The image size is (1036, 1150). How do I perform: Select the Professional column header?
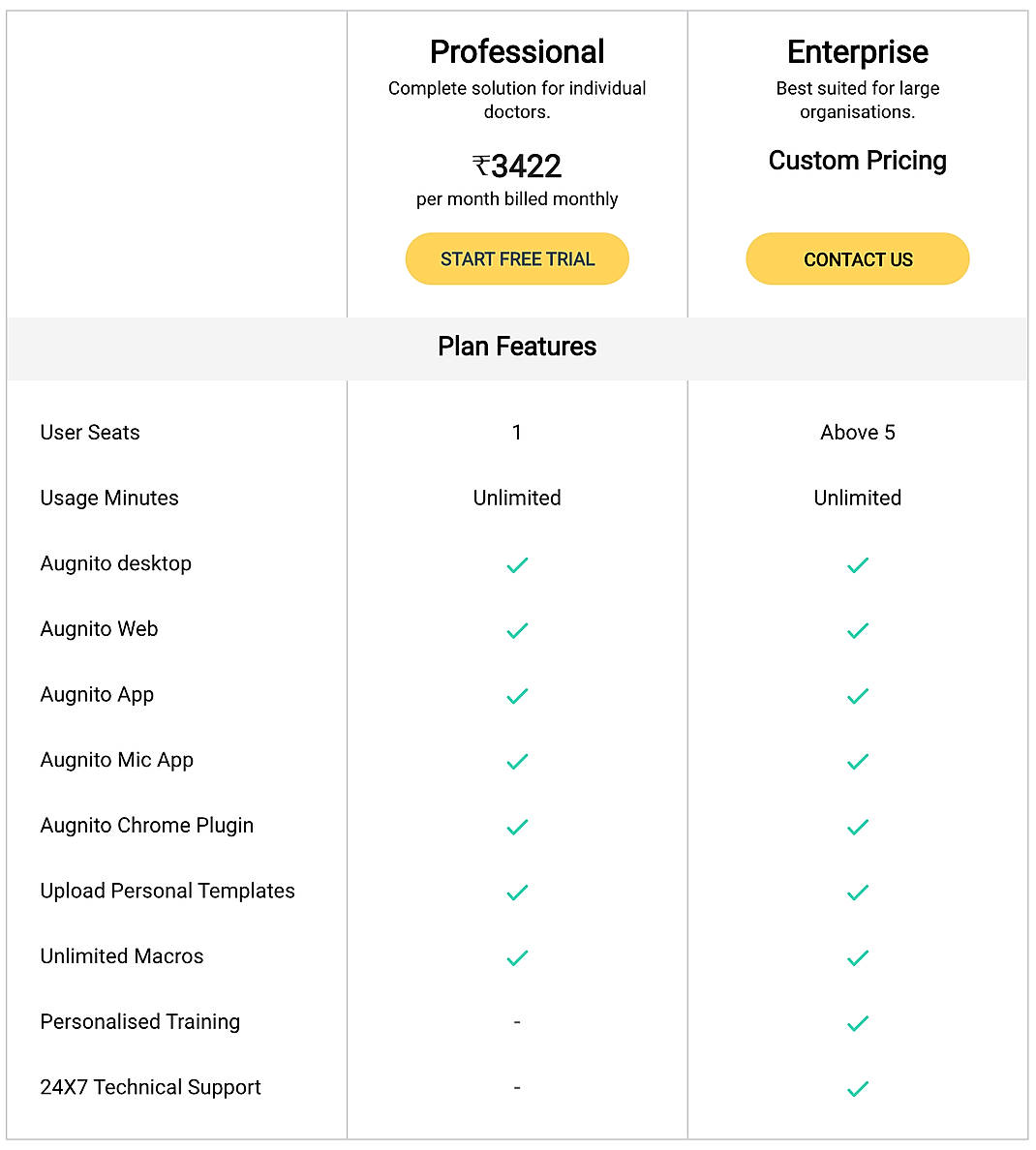tap(516, 51)
